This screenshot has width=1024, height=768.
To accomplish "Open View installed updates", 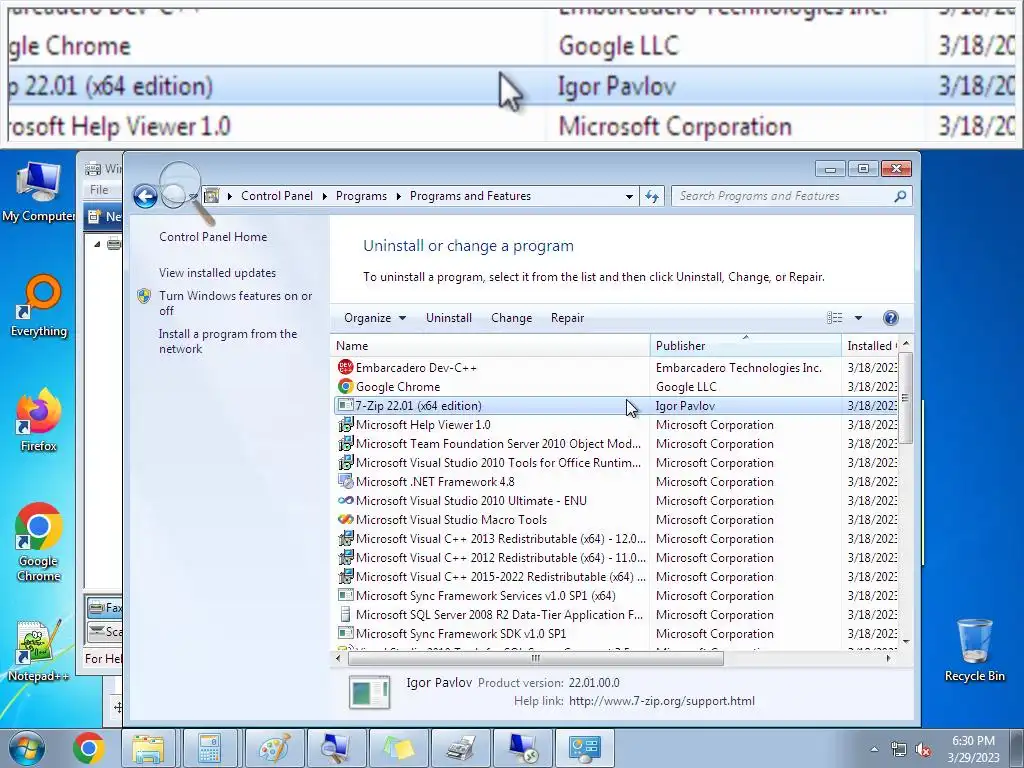I will (x=217, y=272).
